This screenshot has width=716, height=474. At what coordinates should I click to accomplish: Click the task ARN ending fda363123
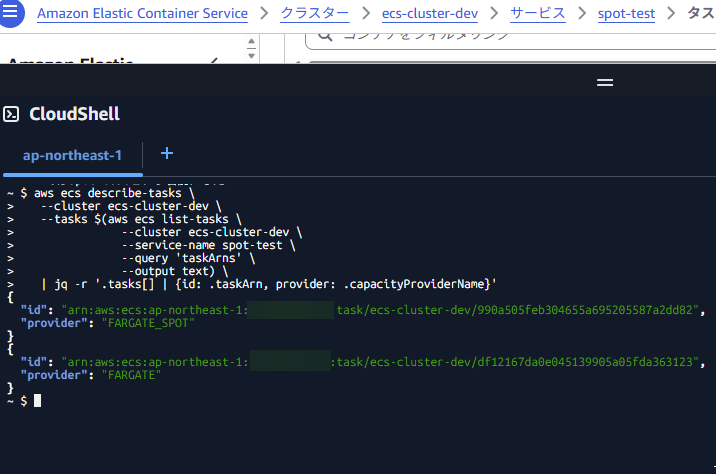380,362
